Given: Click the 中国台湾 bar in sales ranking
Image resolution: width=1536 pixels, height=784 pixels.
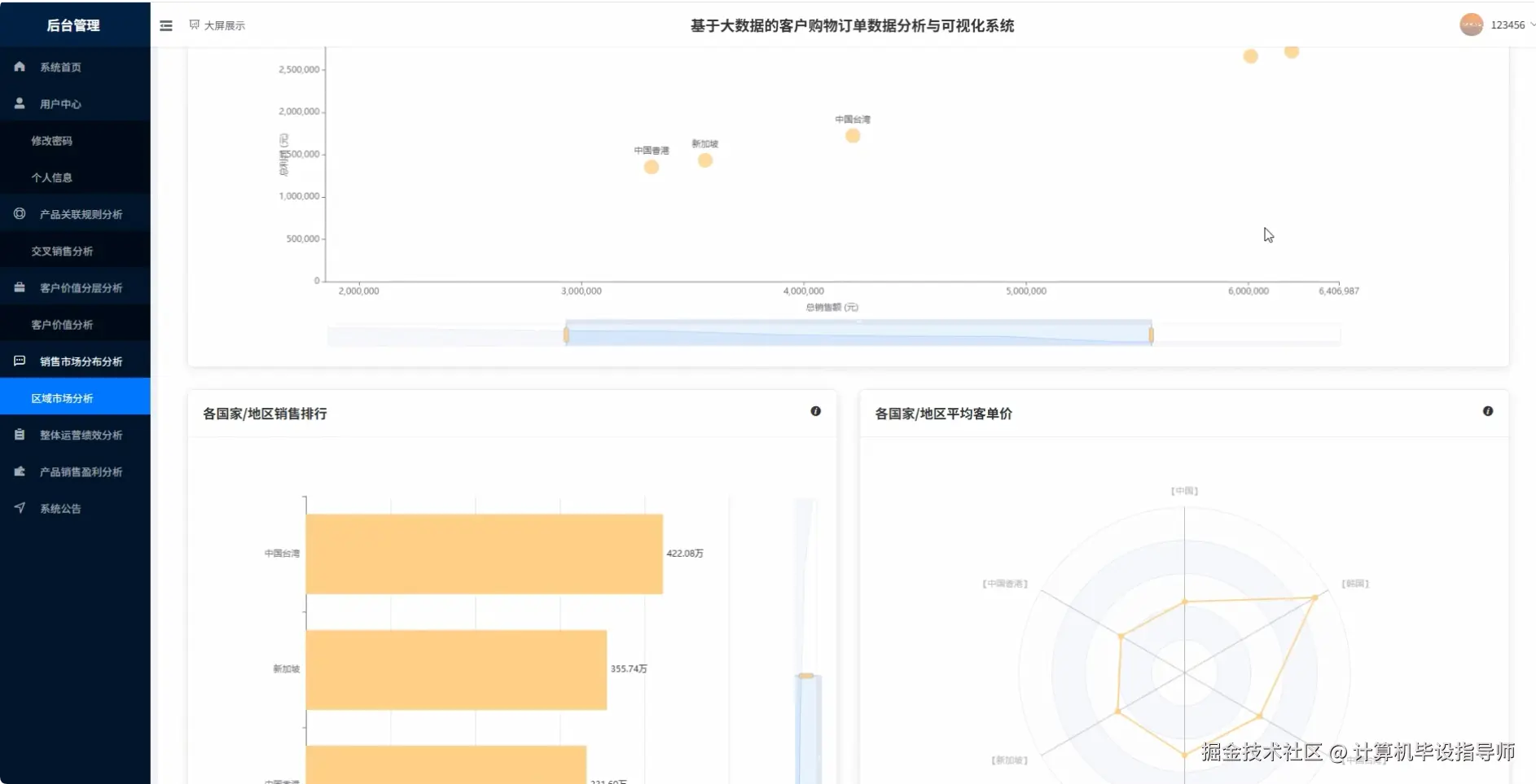Looking at the screenshot, I should [485, 554].
